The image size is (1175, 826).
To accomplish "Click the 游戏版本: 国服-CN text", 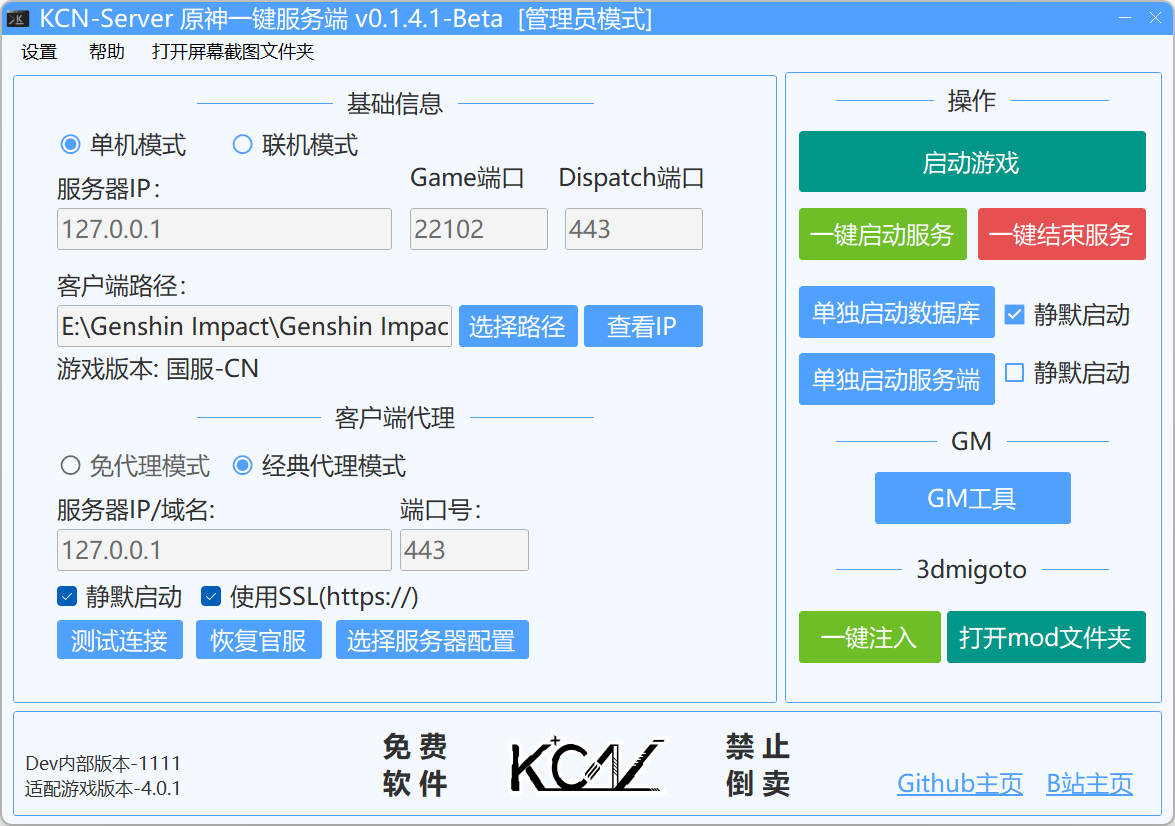I will coord(158,369).
